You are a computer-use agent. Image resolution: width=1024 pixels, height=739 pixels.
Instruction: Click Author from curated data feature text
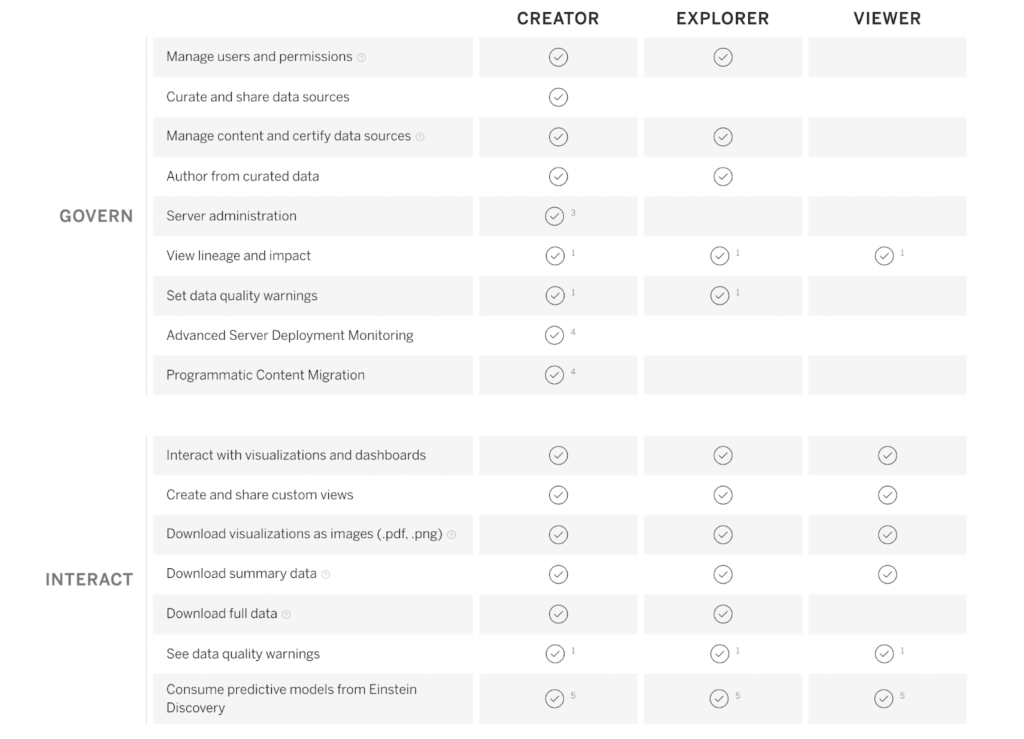(243, 176)
